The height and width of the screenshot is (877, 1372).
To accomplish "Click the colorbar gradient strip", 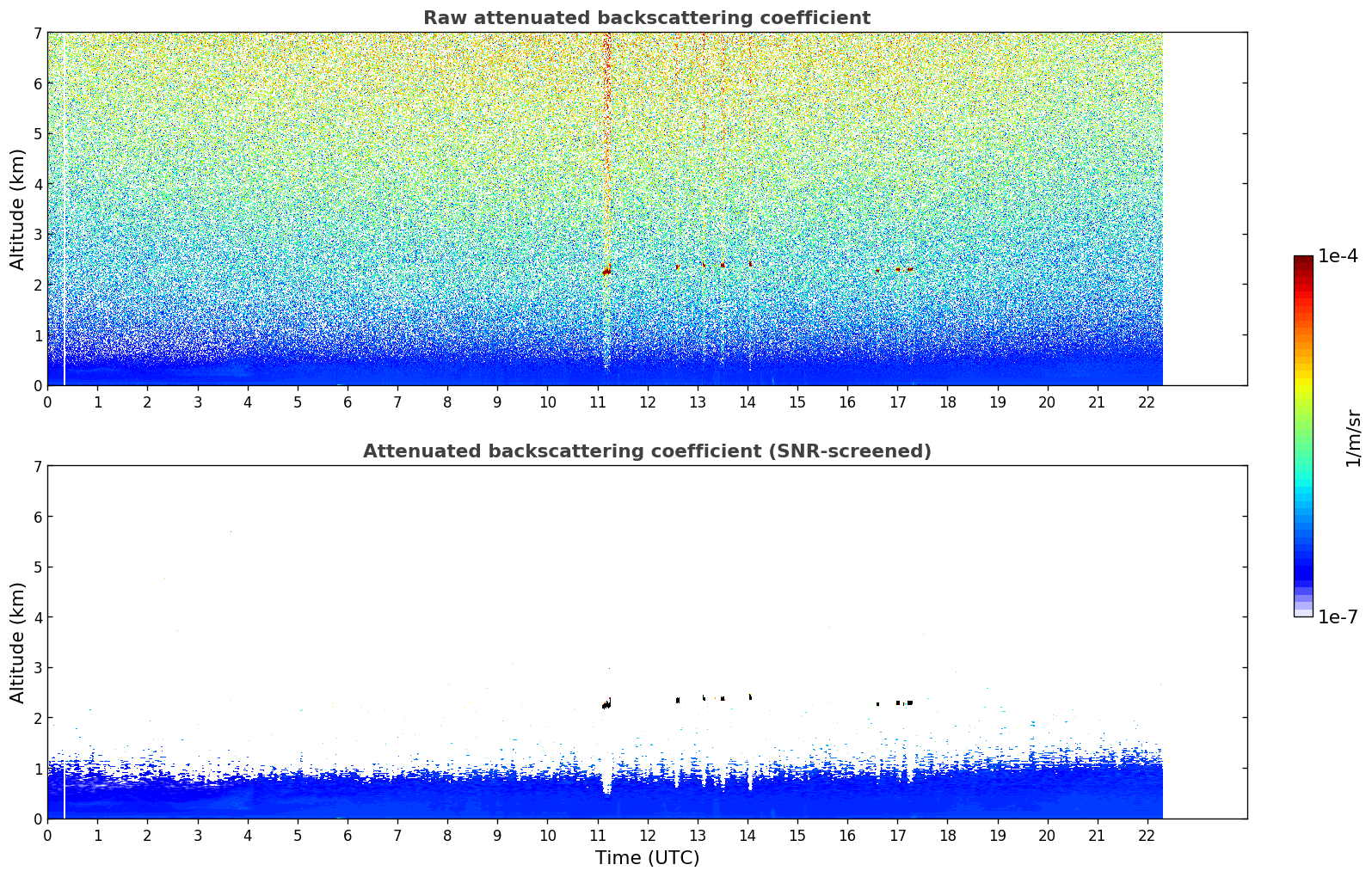I will [x=1302, y=436].
